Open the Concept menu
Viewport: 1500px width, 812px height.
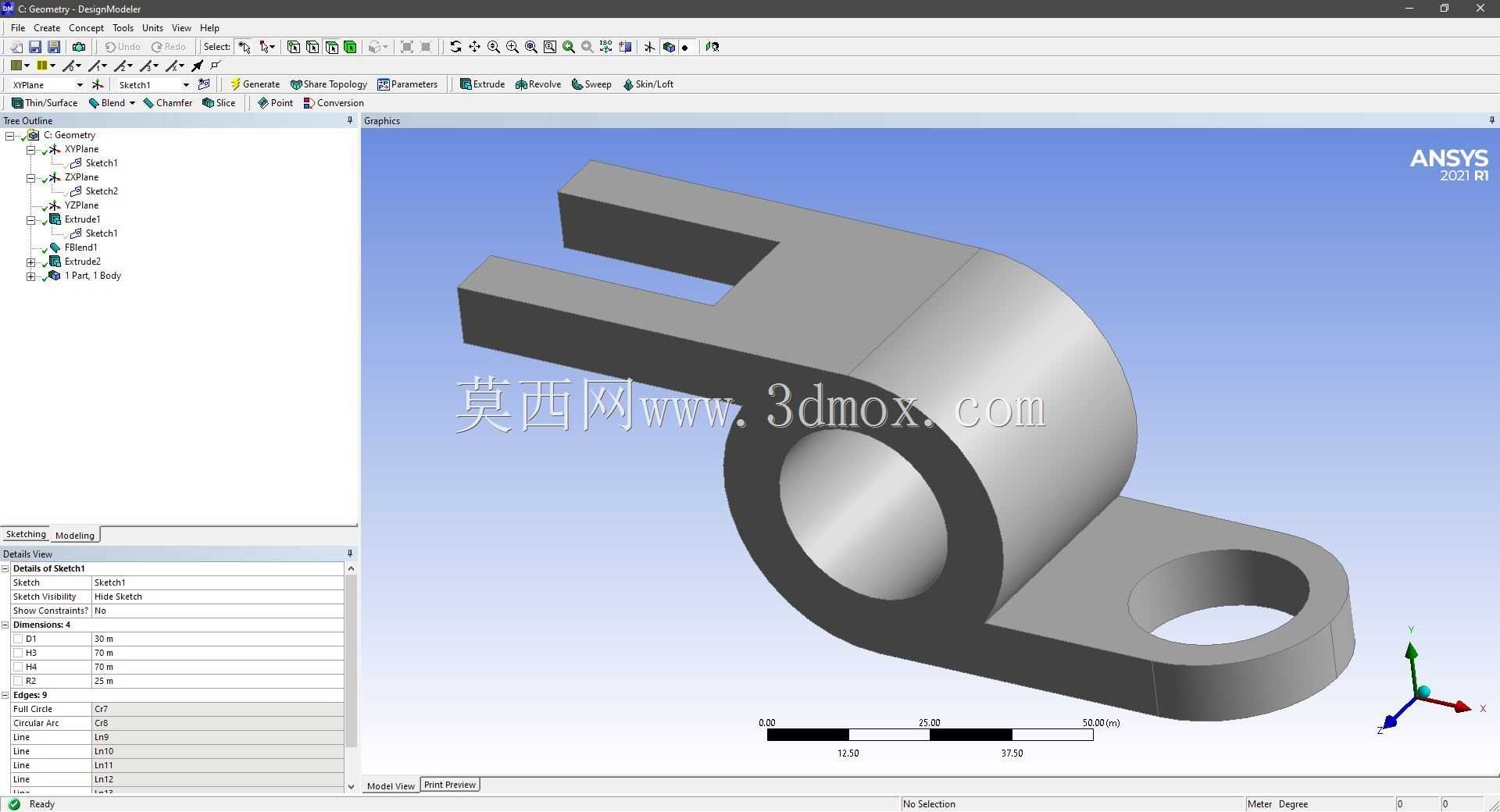click(86, 27)
